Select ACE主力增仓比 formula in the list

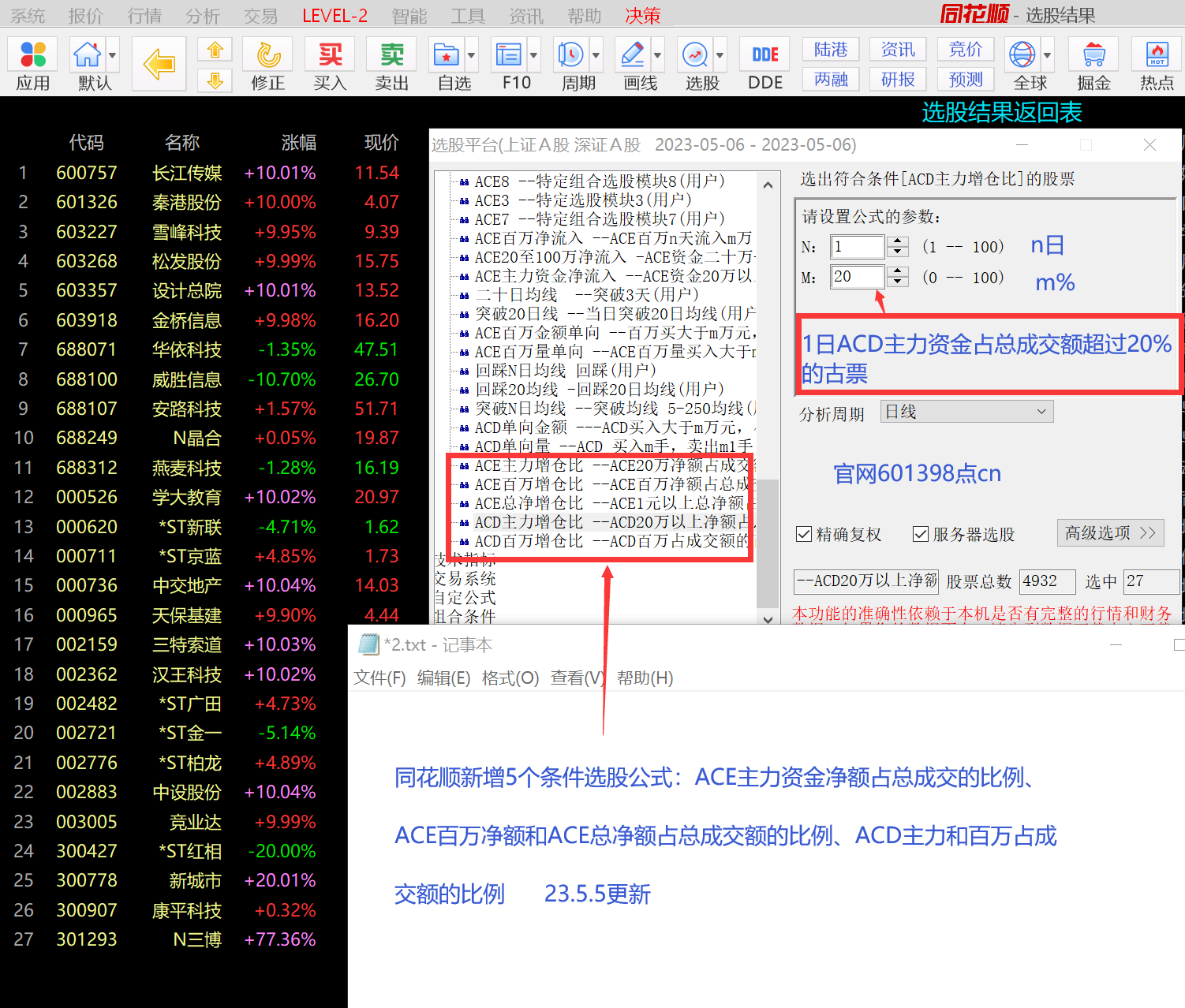point(607,465)
